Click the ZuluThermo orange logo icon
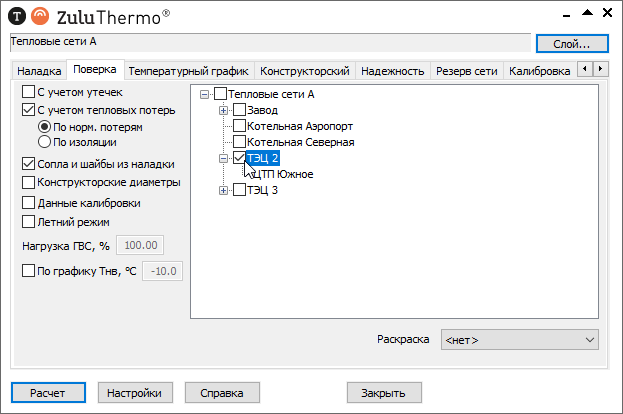The height and width of the screenshot is (414, 623). point(39,14)
